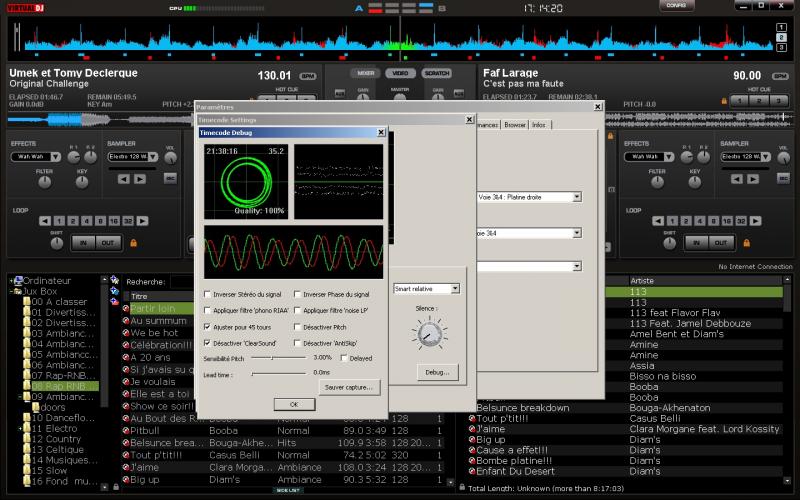The image size is (800, 500).
Task: Click the 'Sauver capture...' button
Action: pyautogui.click(x=349, y=386)
